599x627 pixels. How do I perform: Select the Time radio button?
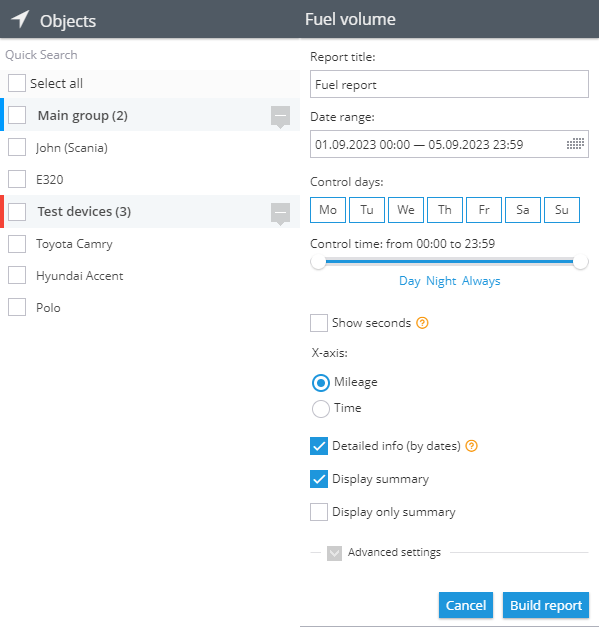pos(321,409)
